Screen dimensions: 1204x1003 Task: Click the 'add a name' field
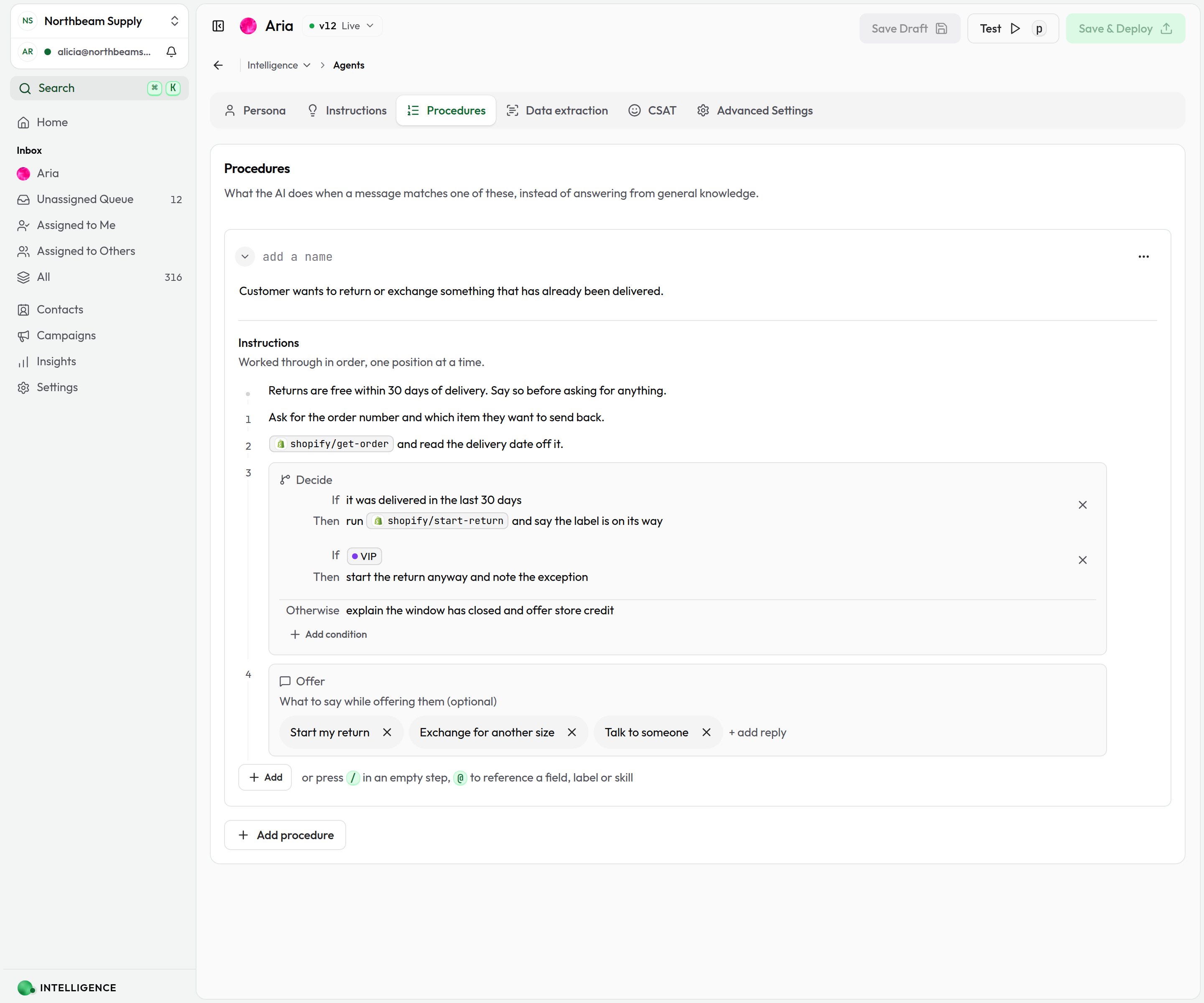(x=298, y=257)
